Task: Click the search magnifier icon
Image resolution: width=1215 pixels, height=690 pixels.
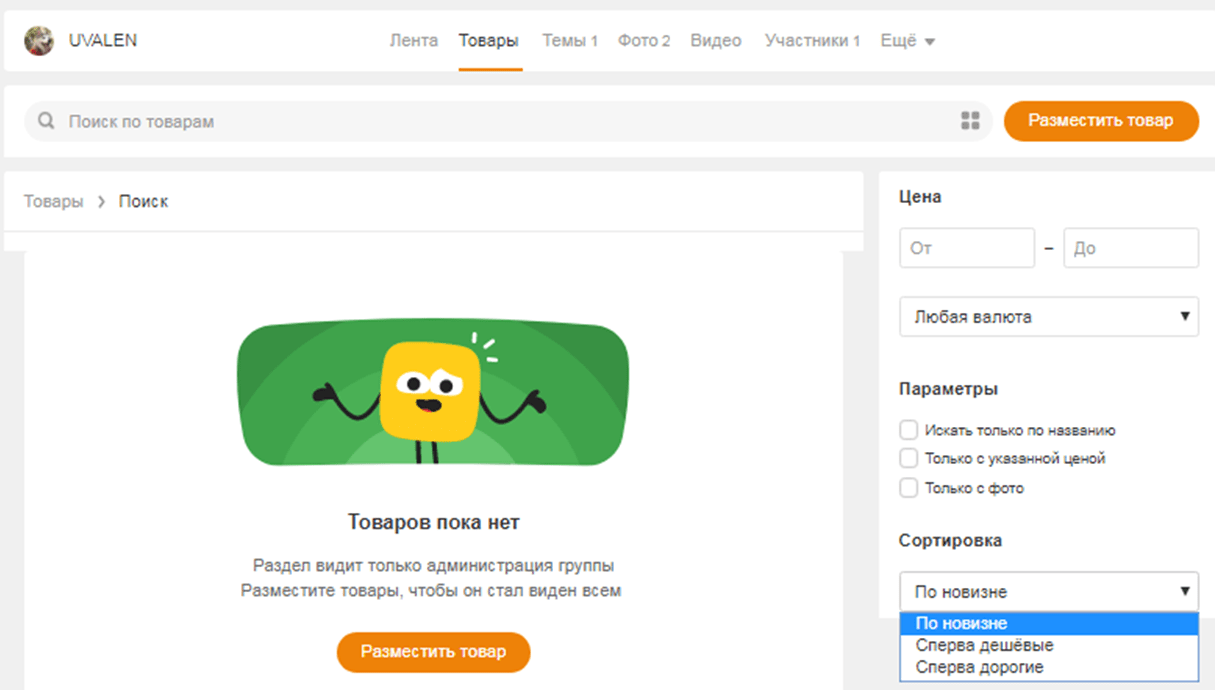Action: coord(46,121)
